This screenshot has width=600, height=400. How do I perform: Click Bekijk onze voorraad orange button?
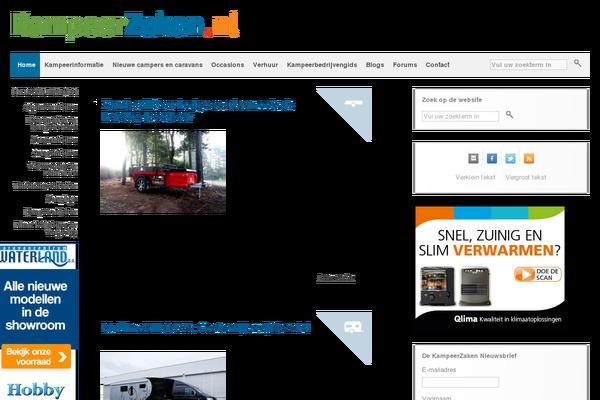click(37, 357)
